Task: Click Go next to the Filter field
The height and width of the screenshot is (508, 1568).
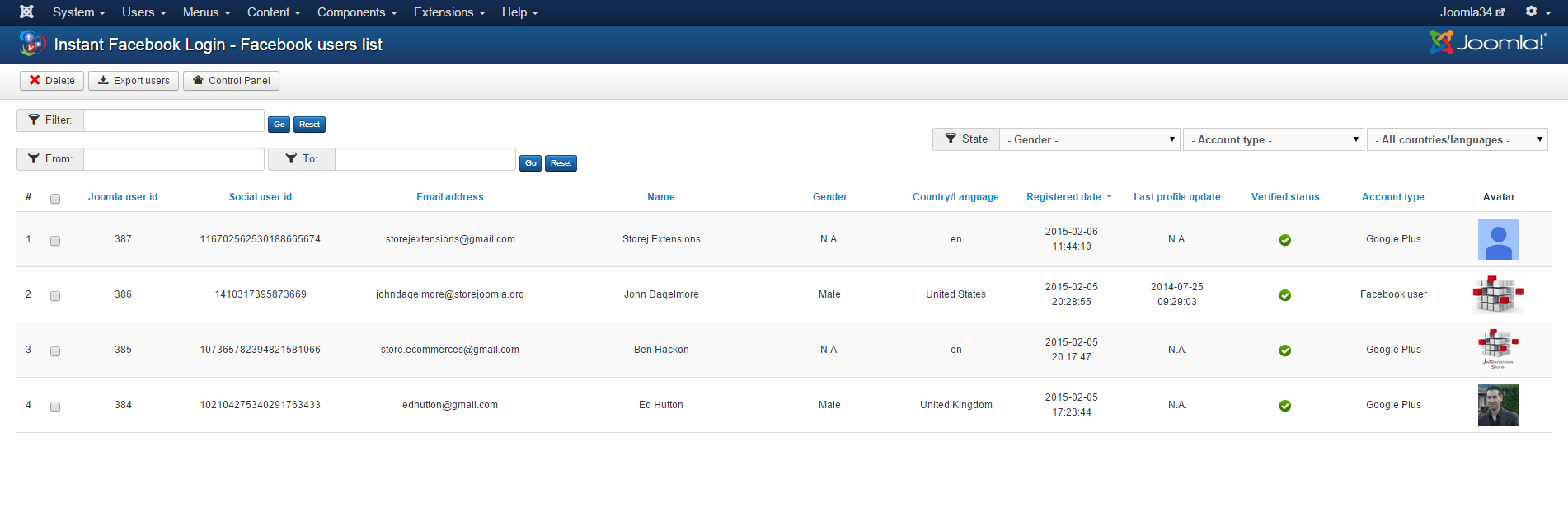Action: pos(279,125)
